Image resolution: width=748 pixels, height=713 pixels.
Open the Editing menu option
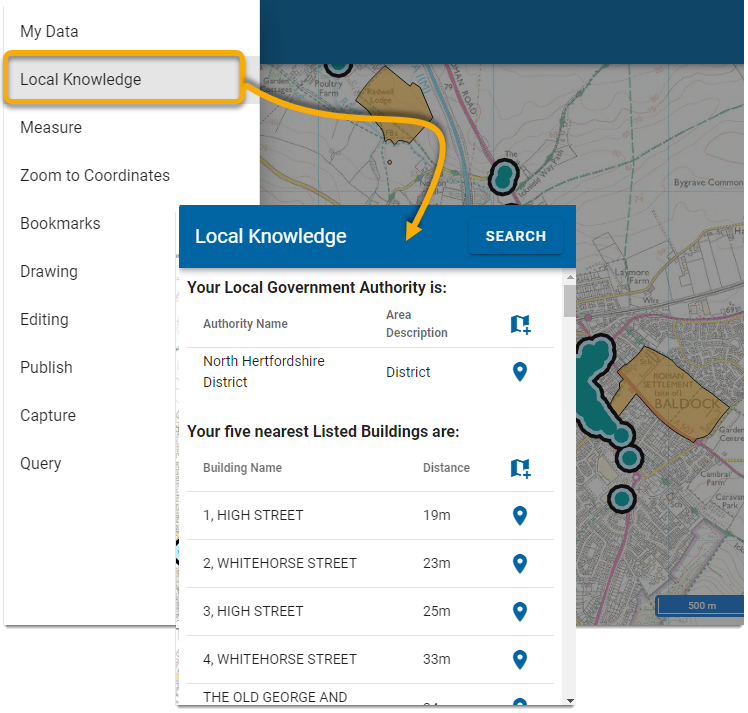(44, 320)
